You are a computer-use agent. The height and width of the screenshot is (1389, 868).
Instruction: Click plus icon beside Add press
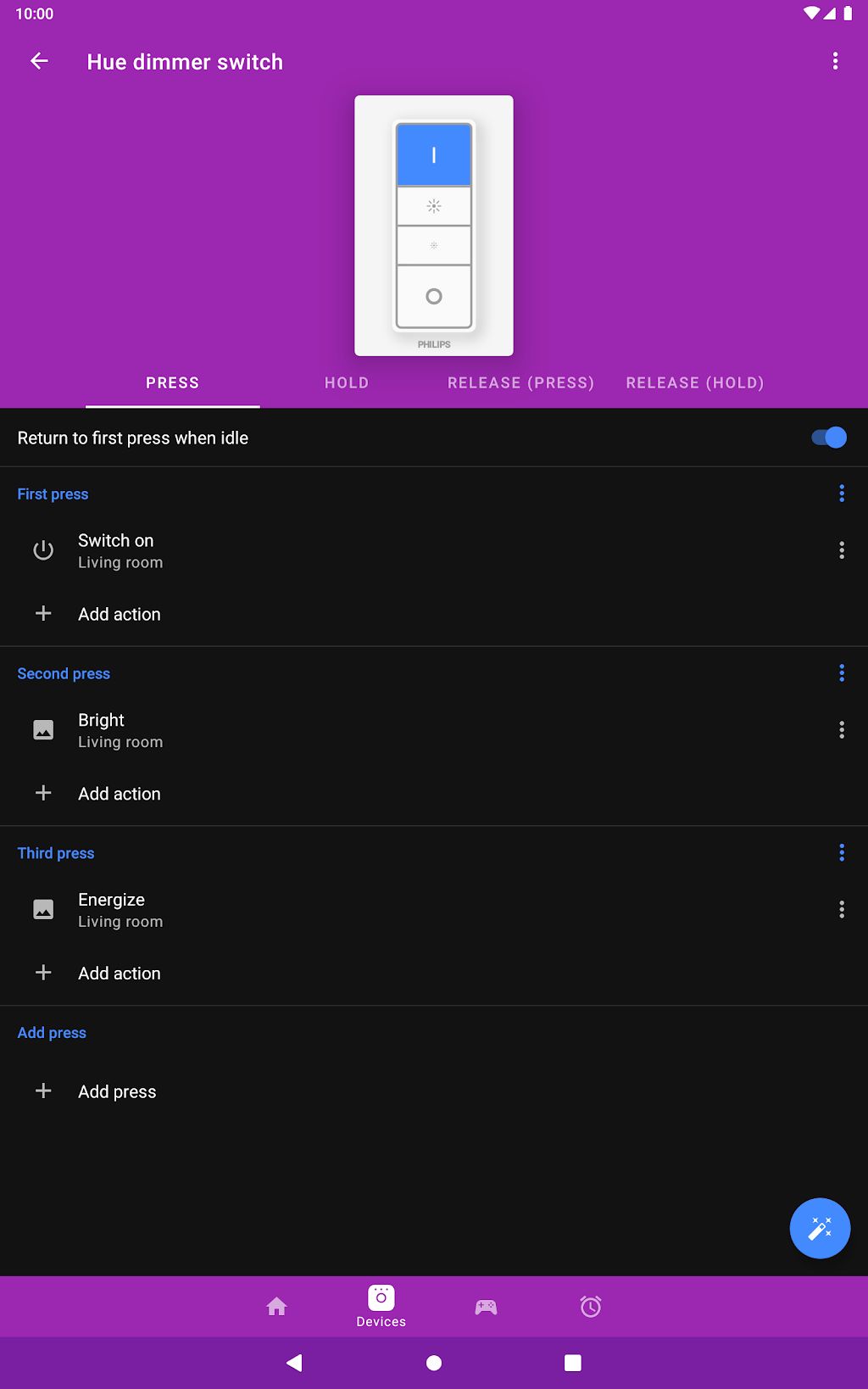[x=43, y=1091]
